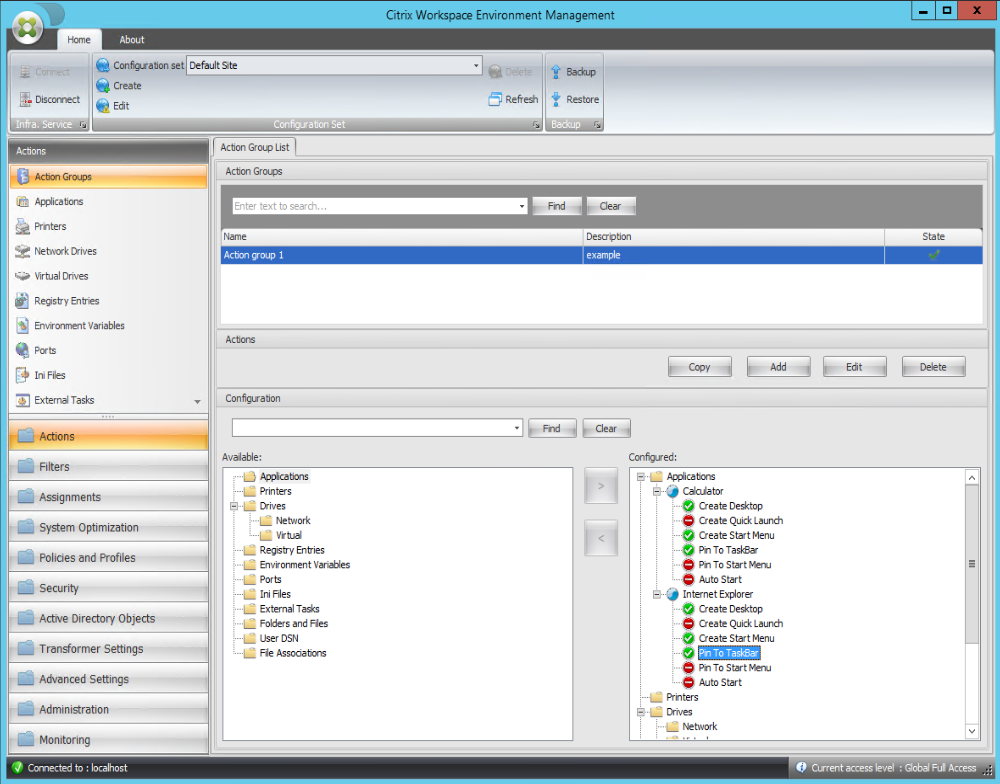Select Registry Entries in the sidebar
The height and width of the screenshot is (784, 1000).
pos(66,301)
